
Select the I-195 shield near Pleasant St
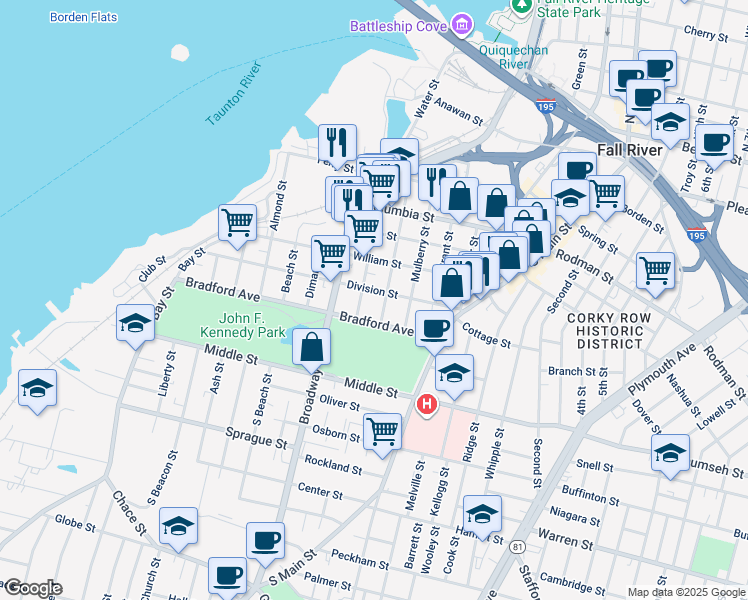[x=696, y=235]
